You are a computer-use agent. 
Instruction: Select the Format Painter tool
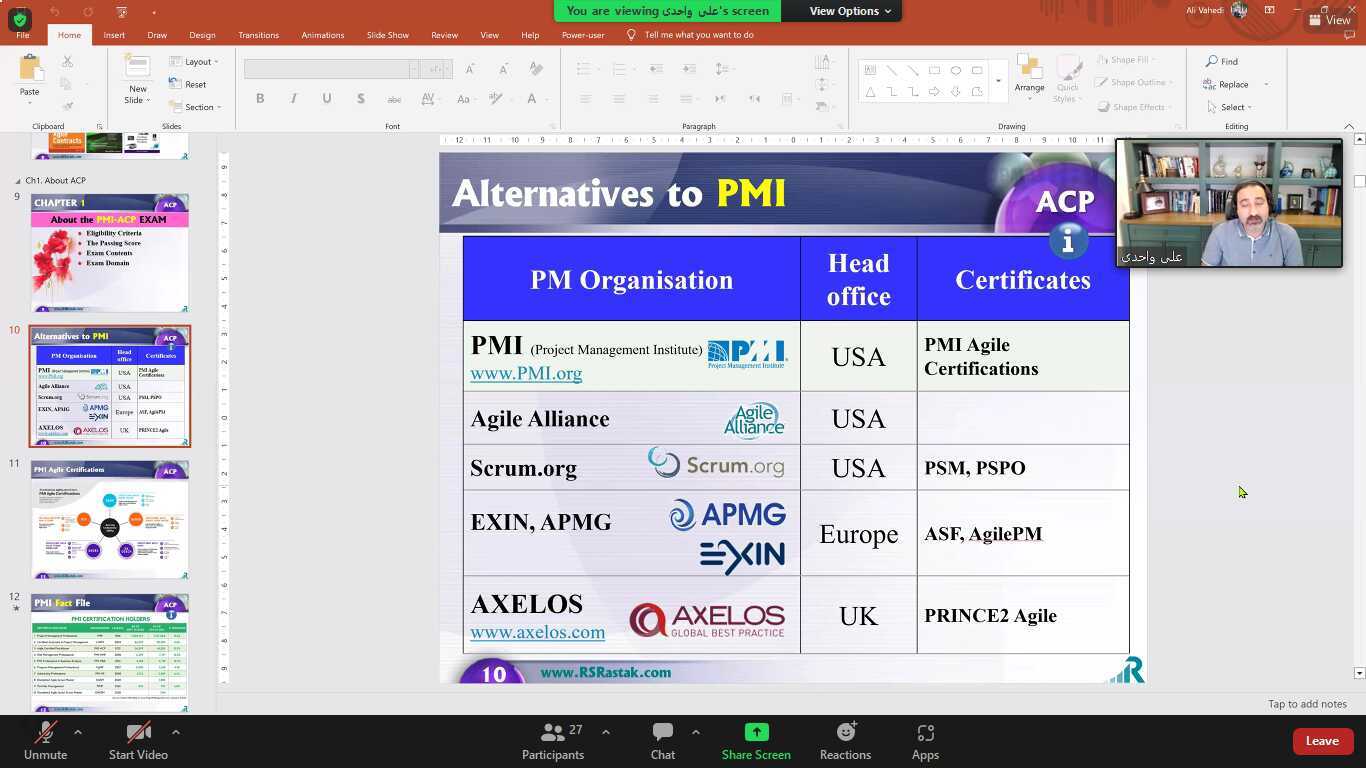click(66, 106)
